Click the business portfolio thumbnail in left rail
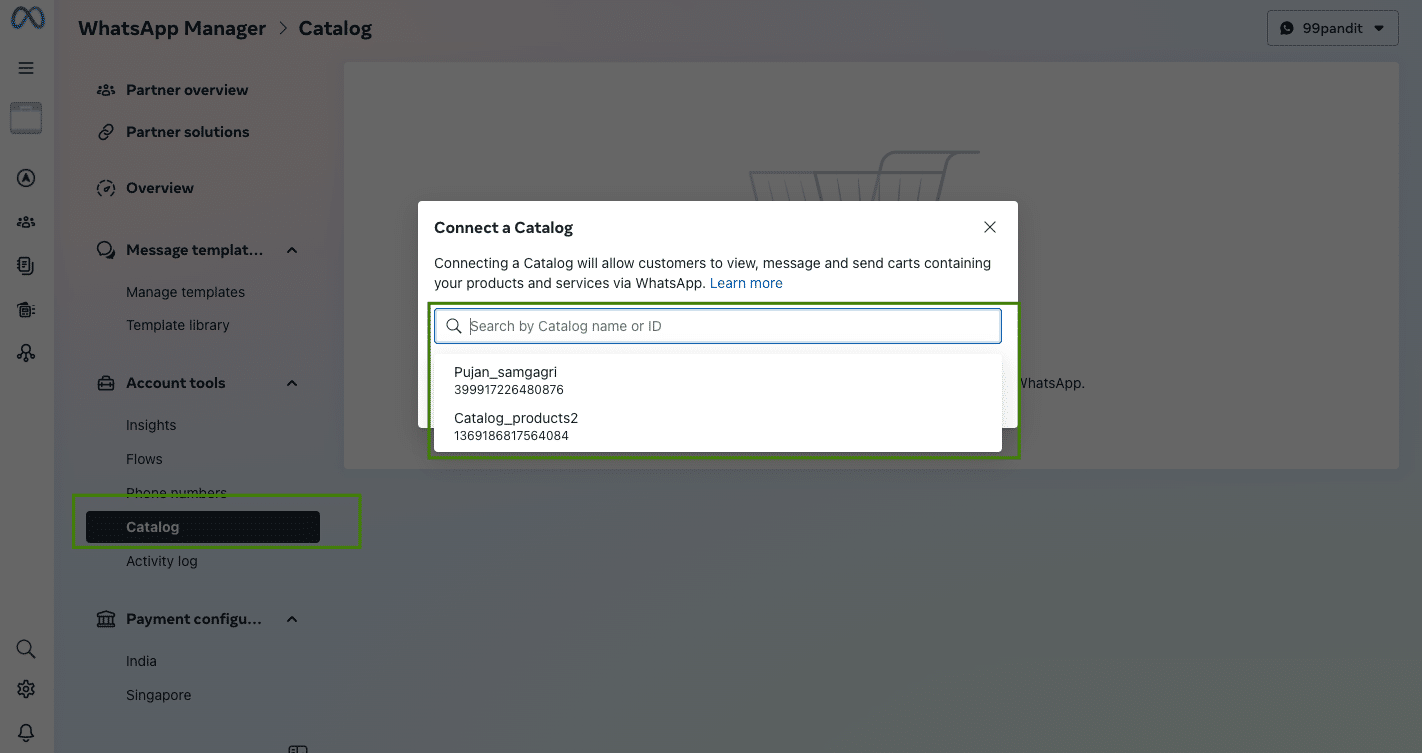 pos(26,118)
